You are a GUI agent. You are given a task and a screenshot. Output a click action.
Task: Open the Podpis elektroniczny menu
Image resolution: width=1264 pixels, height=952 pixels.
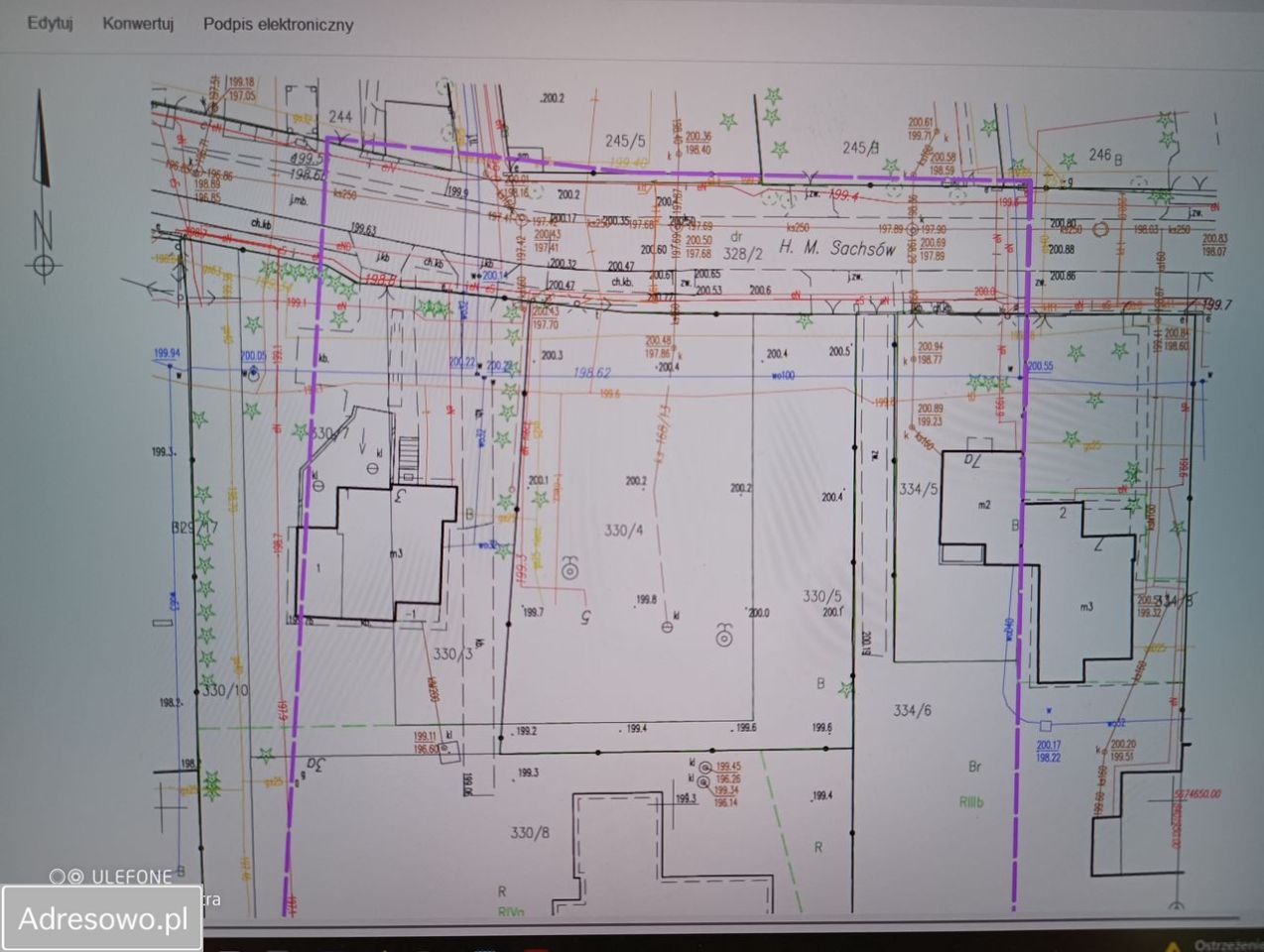[x=279, y=24]
